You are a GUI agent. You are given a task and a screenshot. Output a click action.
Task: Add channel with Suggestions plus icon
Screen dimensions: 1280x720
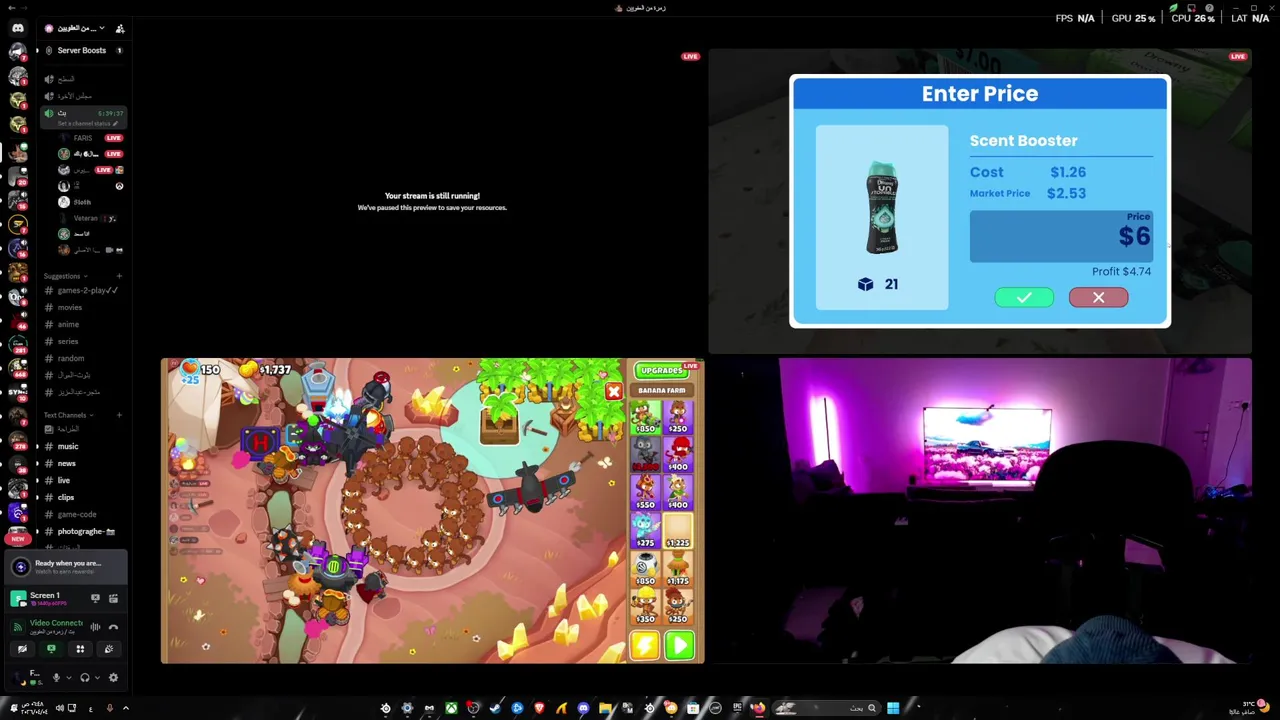[x=119, y=276]
